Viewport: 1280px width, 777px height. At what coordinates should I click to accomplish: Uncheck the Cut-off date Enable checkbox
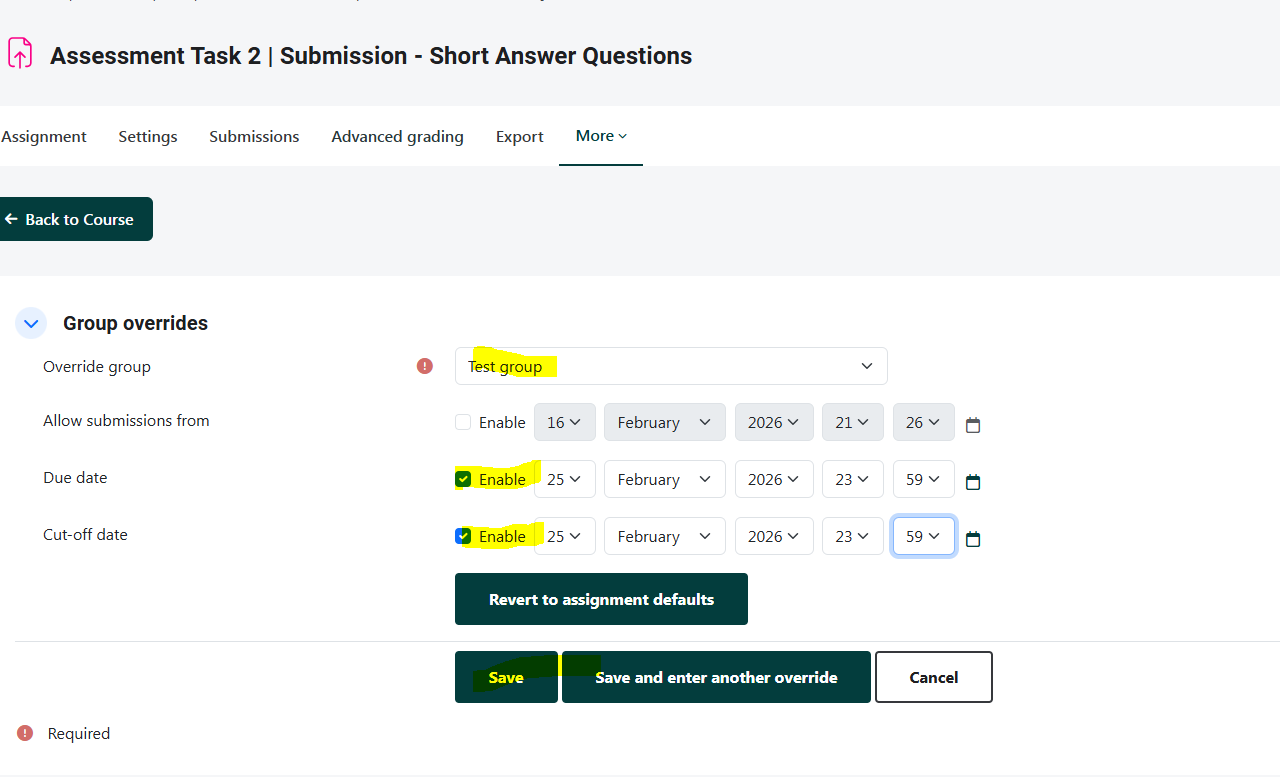click(463, 536)
